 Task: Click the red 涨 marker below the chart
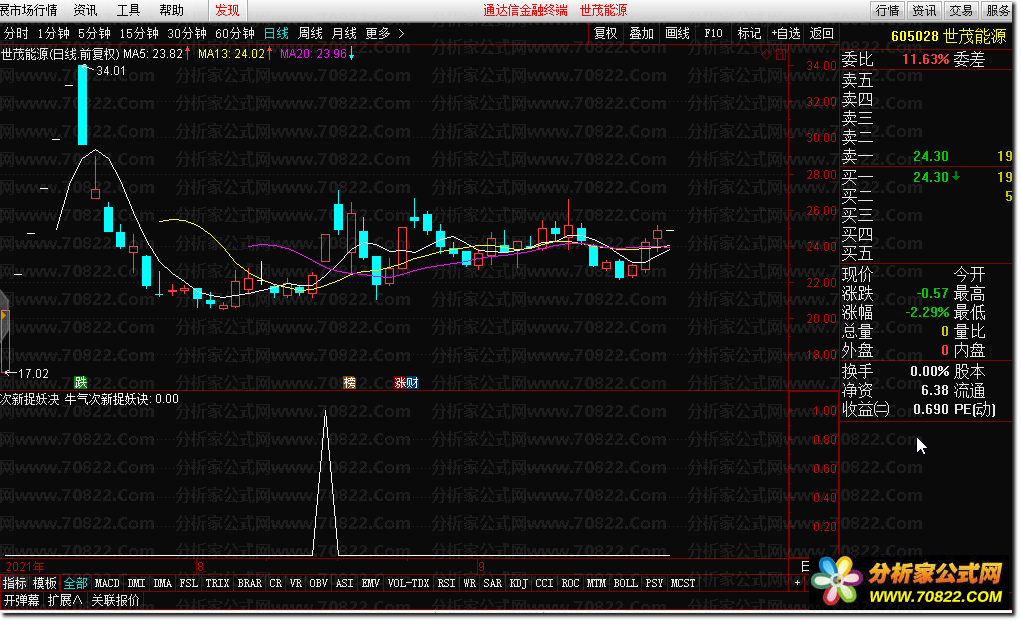(x=400, y=383)
